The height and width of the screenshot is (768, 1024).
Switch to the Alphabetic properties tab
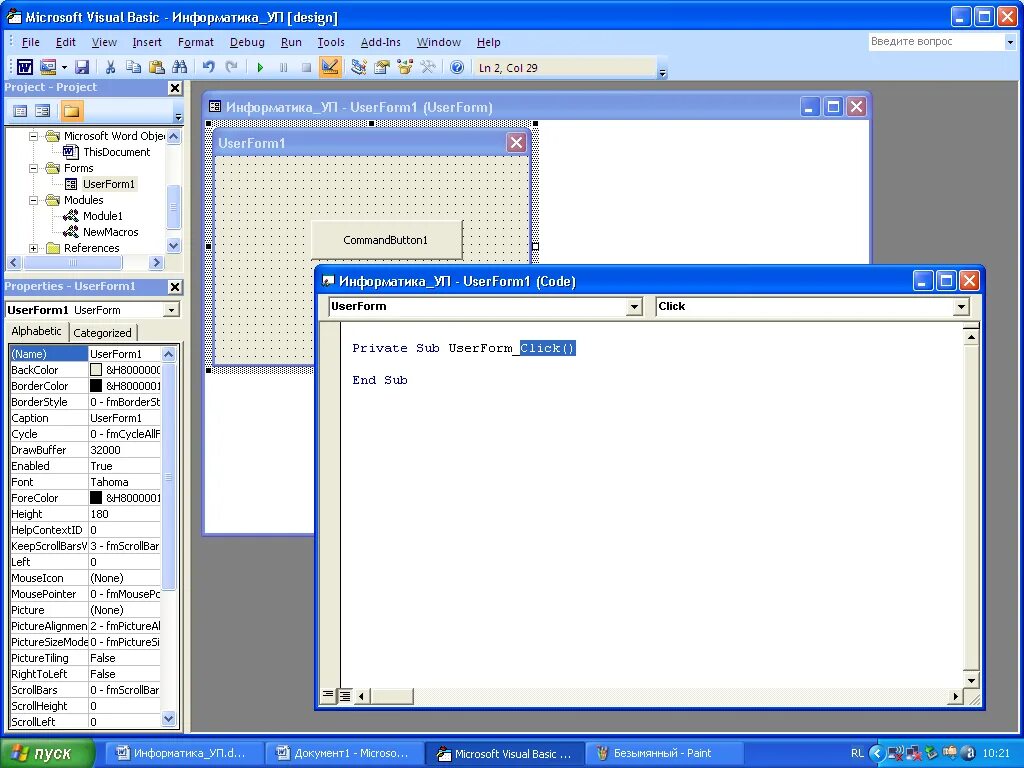[x=37, y=331]
